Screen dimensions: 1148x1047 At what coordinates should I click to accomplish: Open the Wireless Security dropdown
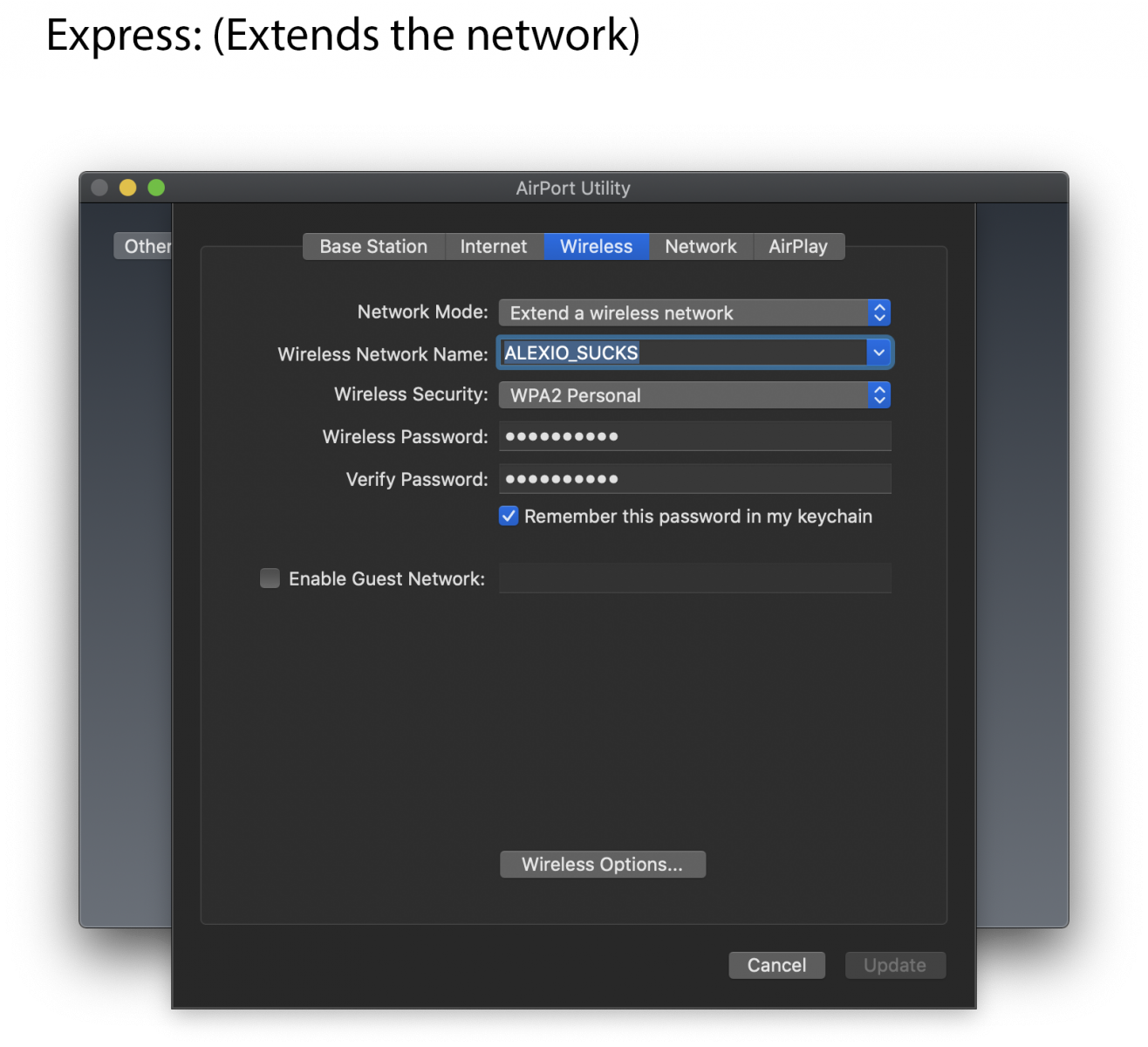694,395
